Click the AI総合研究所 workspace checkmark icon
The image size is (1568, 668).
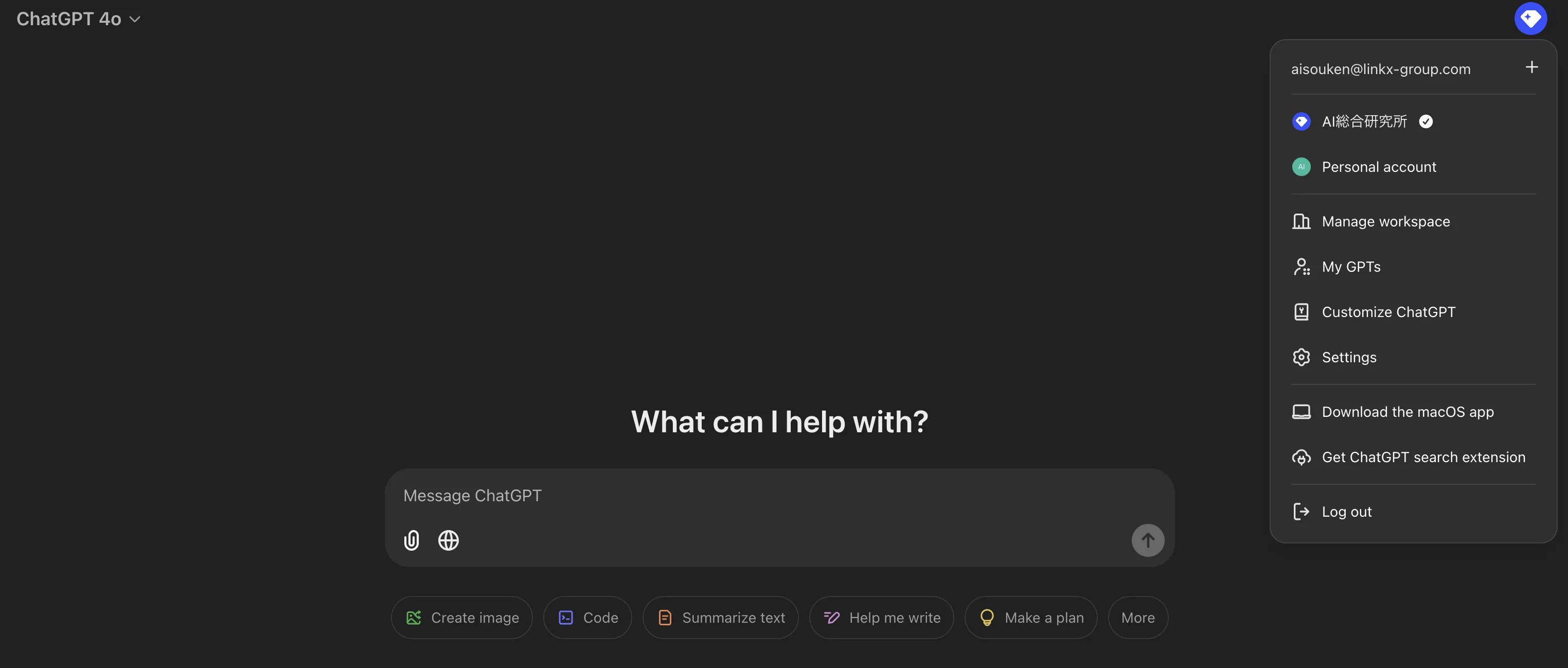click(x=1426, y=121)
